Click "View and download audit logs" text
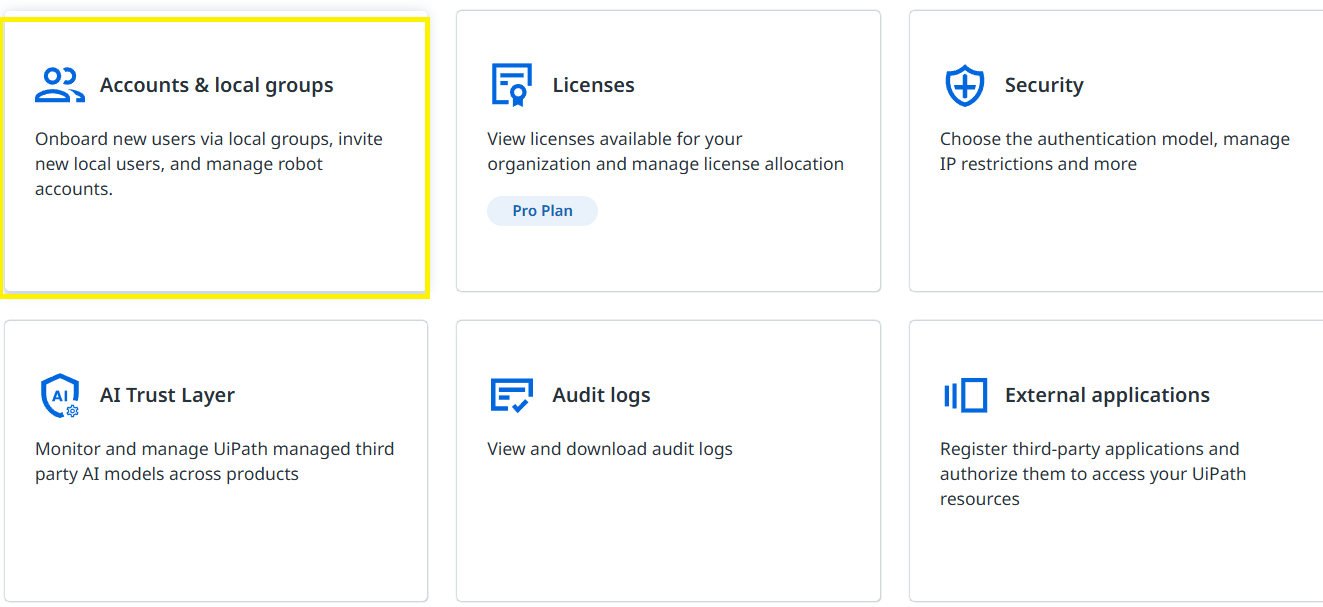1323x607 pixels. (x=610, y=449)
